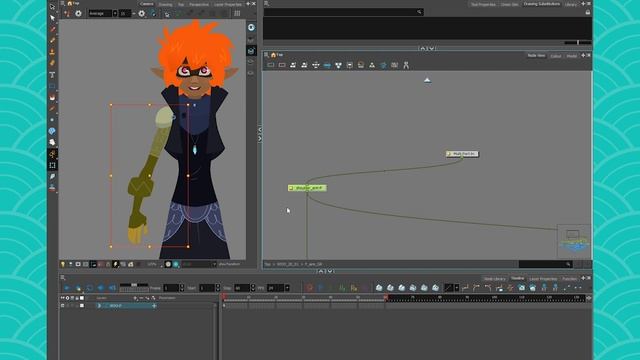Collapse panel using arrows above the Timeline
Screen dimensions: 640x360
[325, 271]
